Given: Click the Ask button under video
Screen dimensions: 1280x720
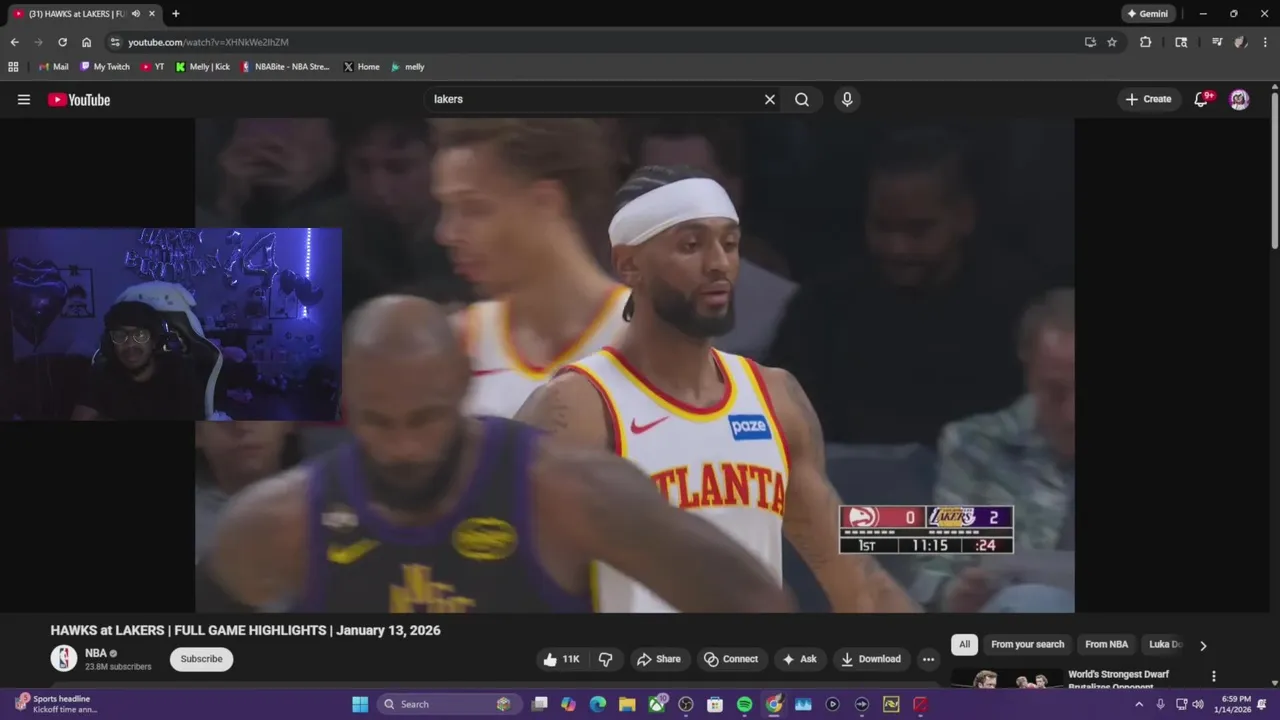Looking at the screenshot, I should (799, 659).
